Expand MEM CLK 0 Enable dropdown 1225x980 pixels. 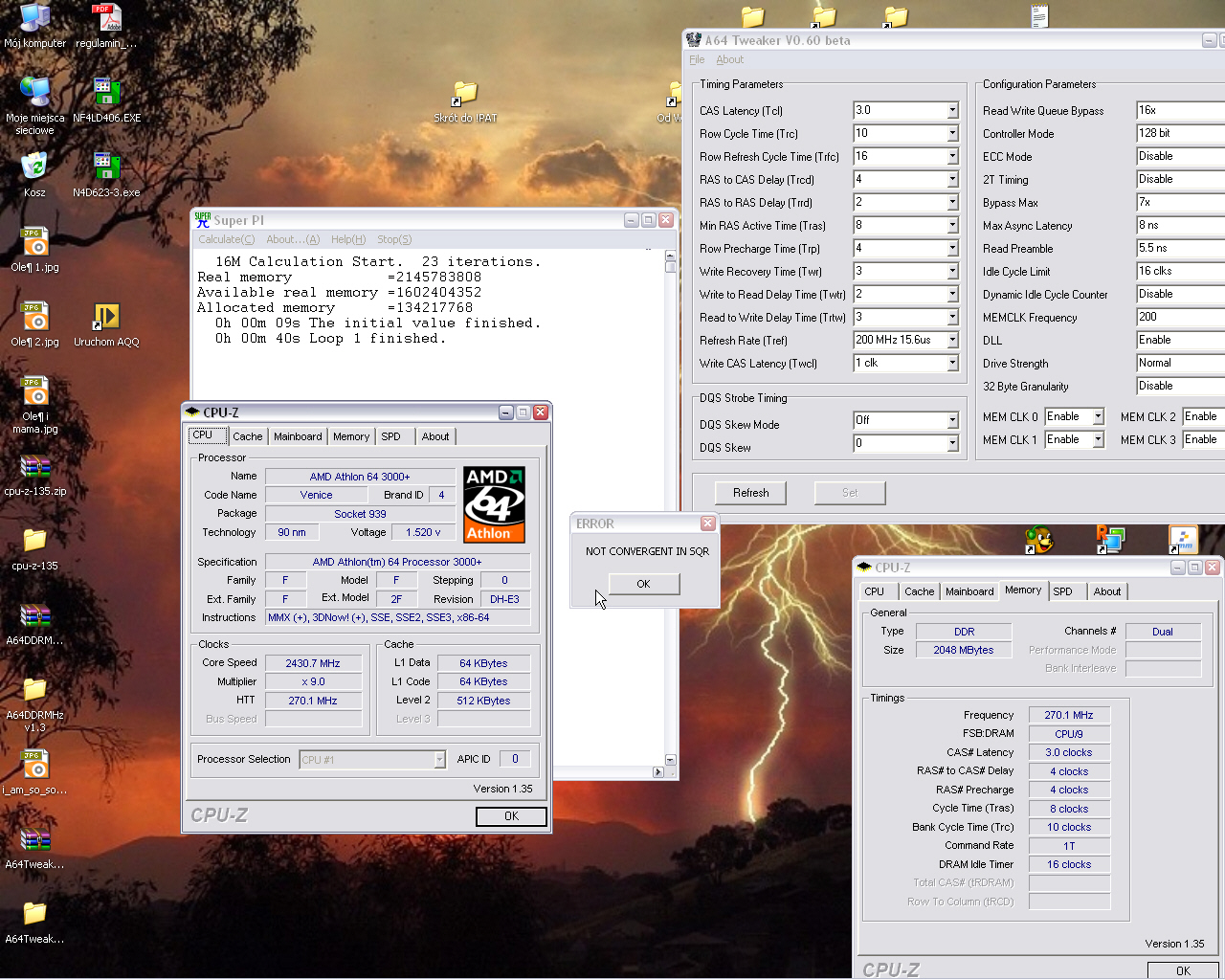1098,416
